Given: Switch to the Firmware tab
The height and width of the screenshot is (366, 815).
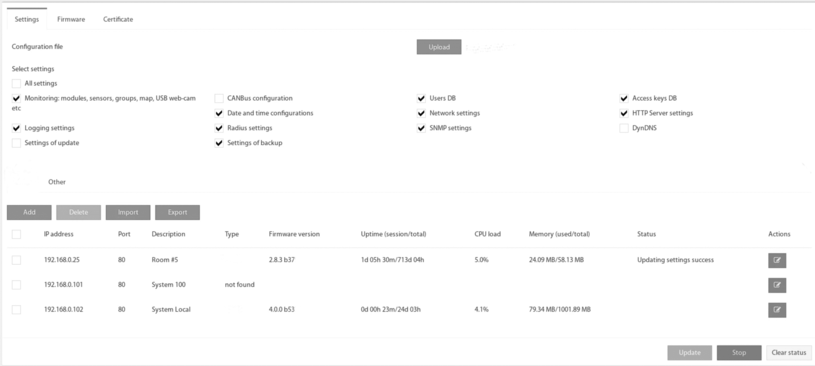Looking at the screenshot, I should point(71,19).
